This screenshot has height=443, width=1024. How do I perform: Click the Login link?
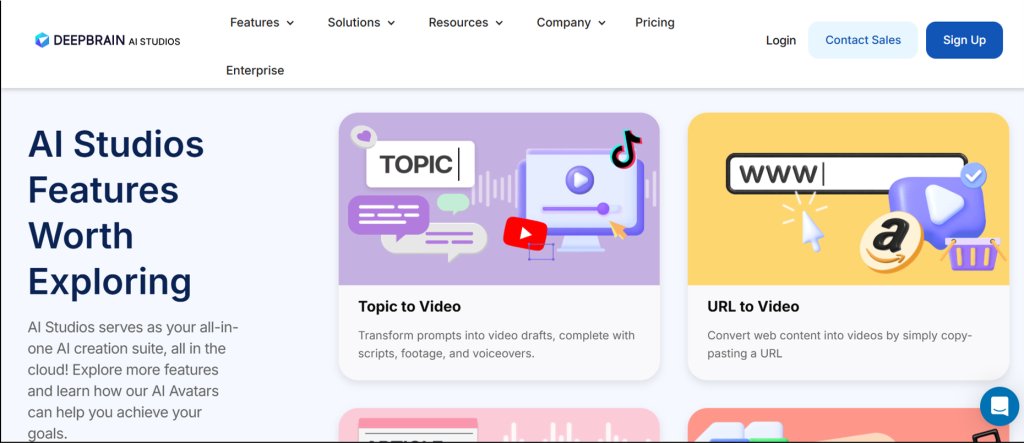pos(781,40)
